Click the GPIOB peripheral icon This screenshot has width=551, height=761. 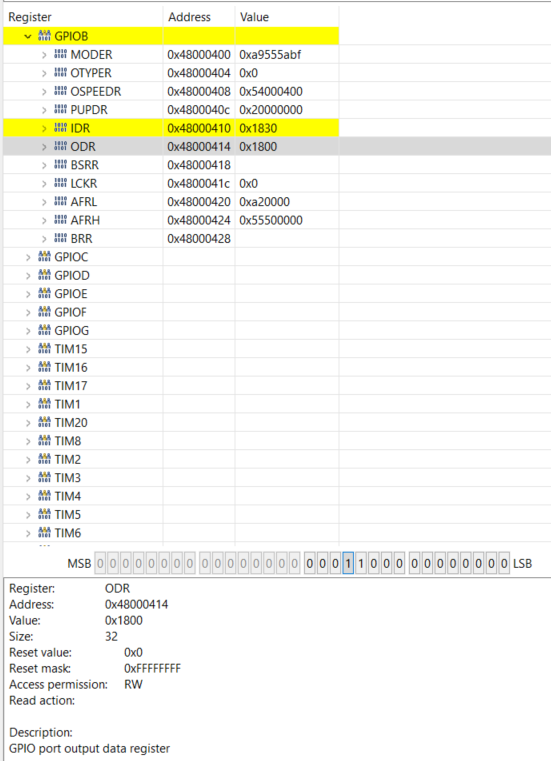point(44,36)
